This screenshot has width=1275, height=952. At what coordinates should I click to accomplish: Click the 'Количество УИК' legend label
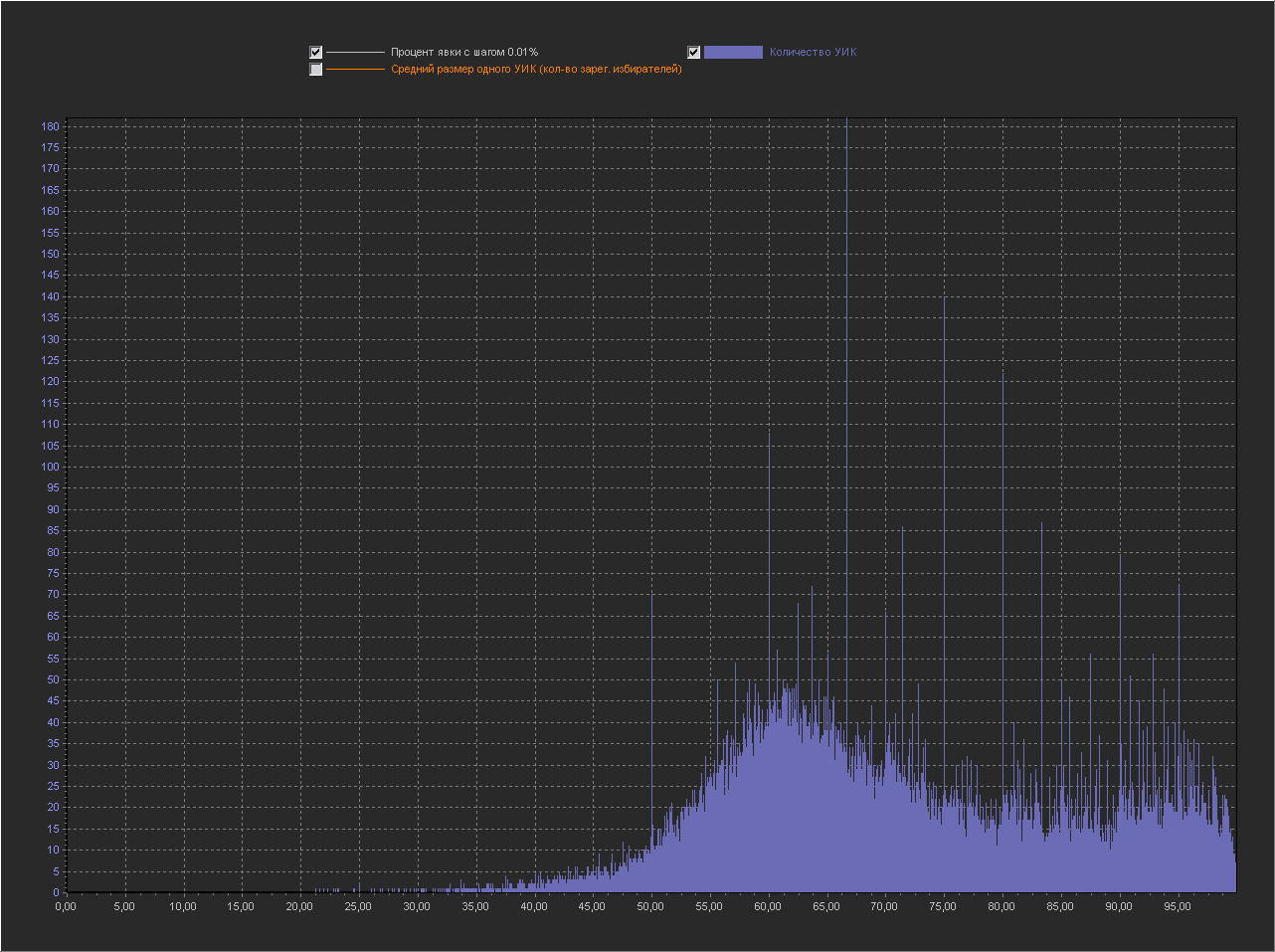pyautogui.click(x=813, y=52)
